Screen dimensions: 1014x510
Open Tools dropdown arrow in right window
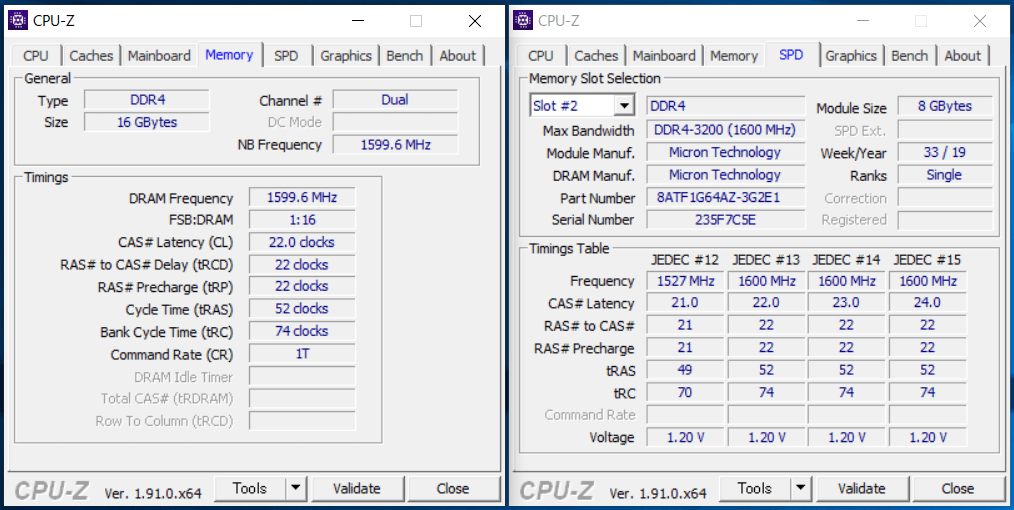click(801, 488)
